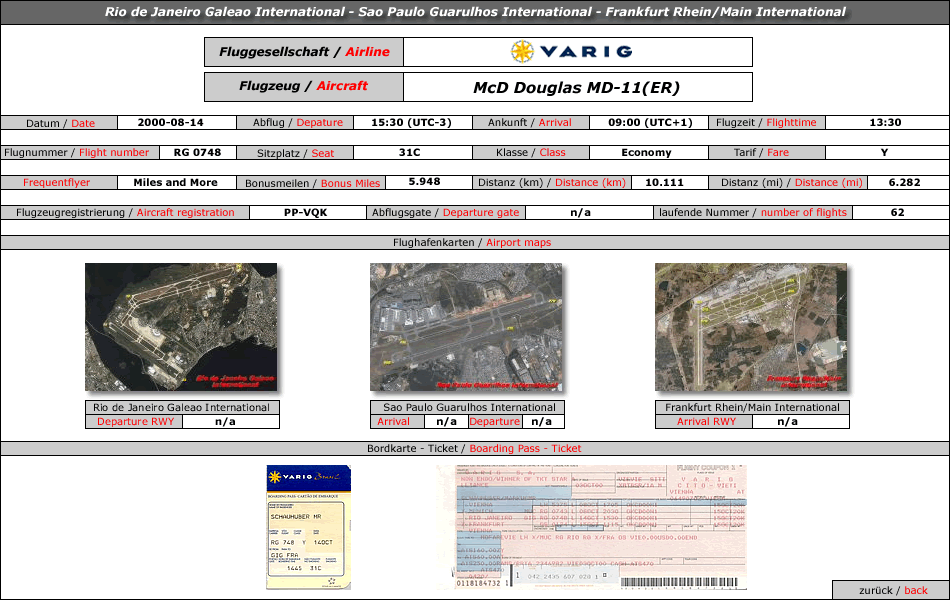Click the Distanz (mi) / Distance (mi) label
Screen dimensions: 950x600
(788, 182)
